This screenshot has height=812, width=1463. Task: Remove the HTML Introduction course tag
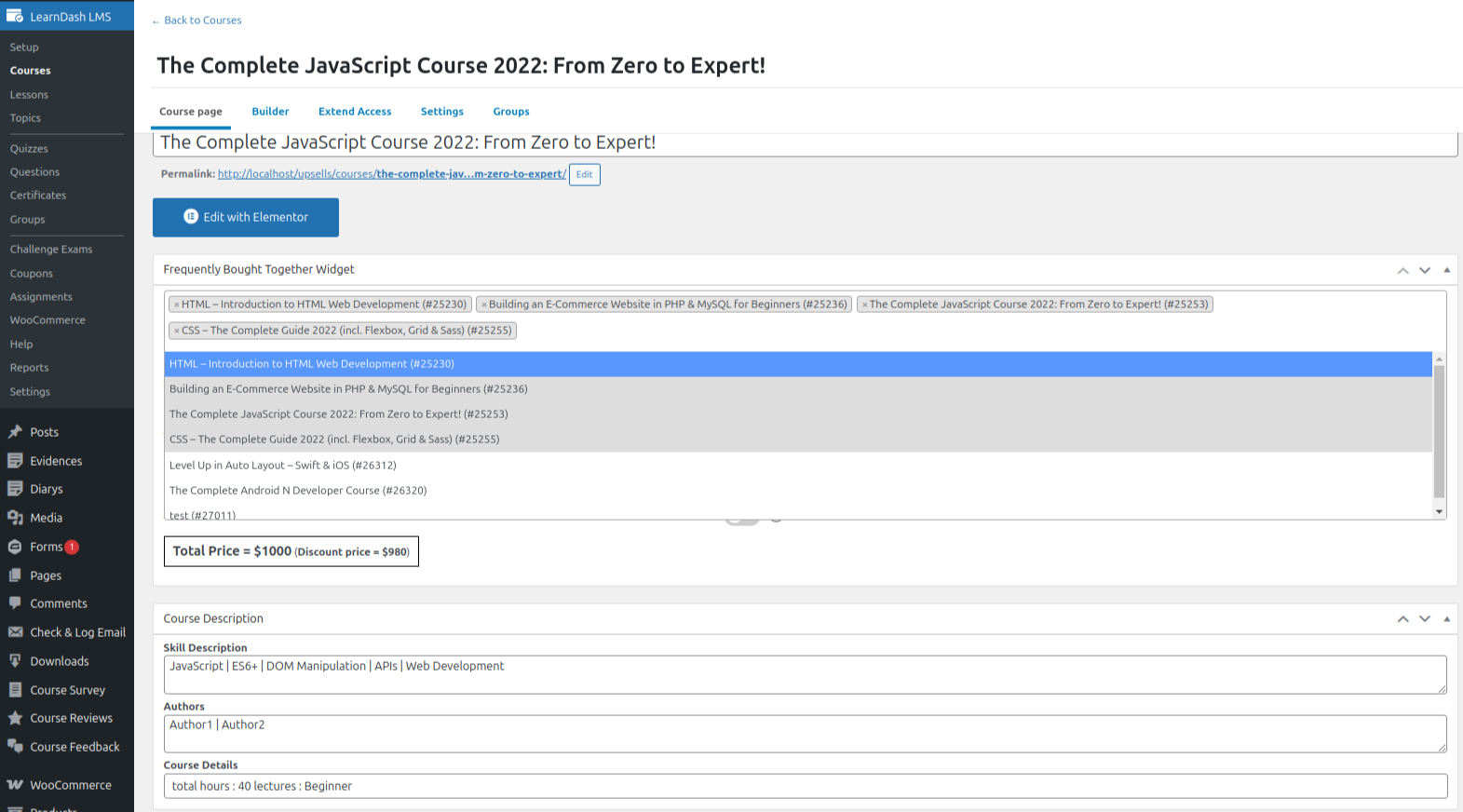176,304
